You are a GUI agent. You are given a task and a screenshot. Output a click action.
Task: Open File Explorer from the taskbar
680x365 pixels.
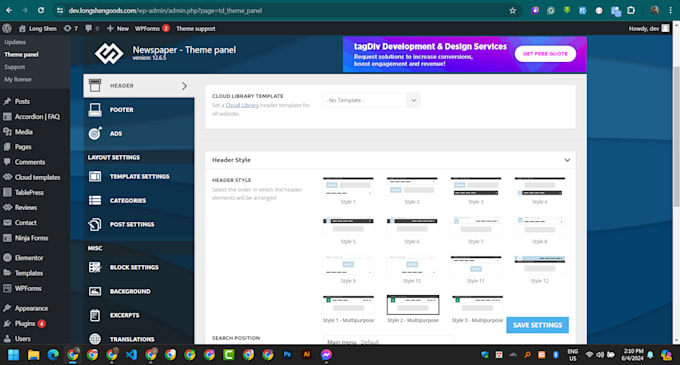click(x=33, y=355)
